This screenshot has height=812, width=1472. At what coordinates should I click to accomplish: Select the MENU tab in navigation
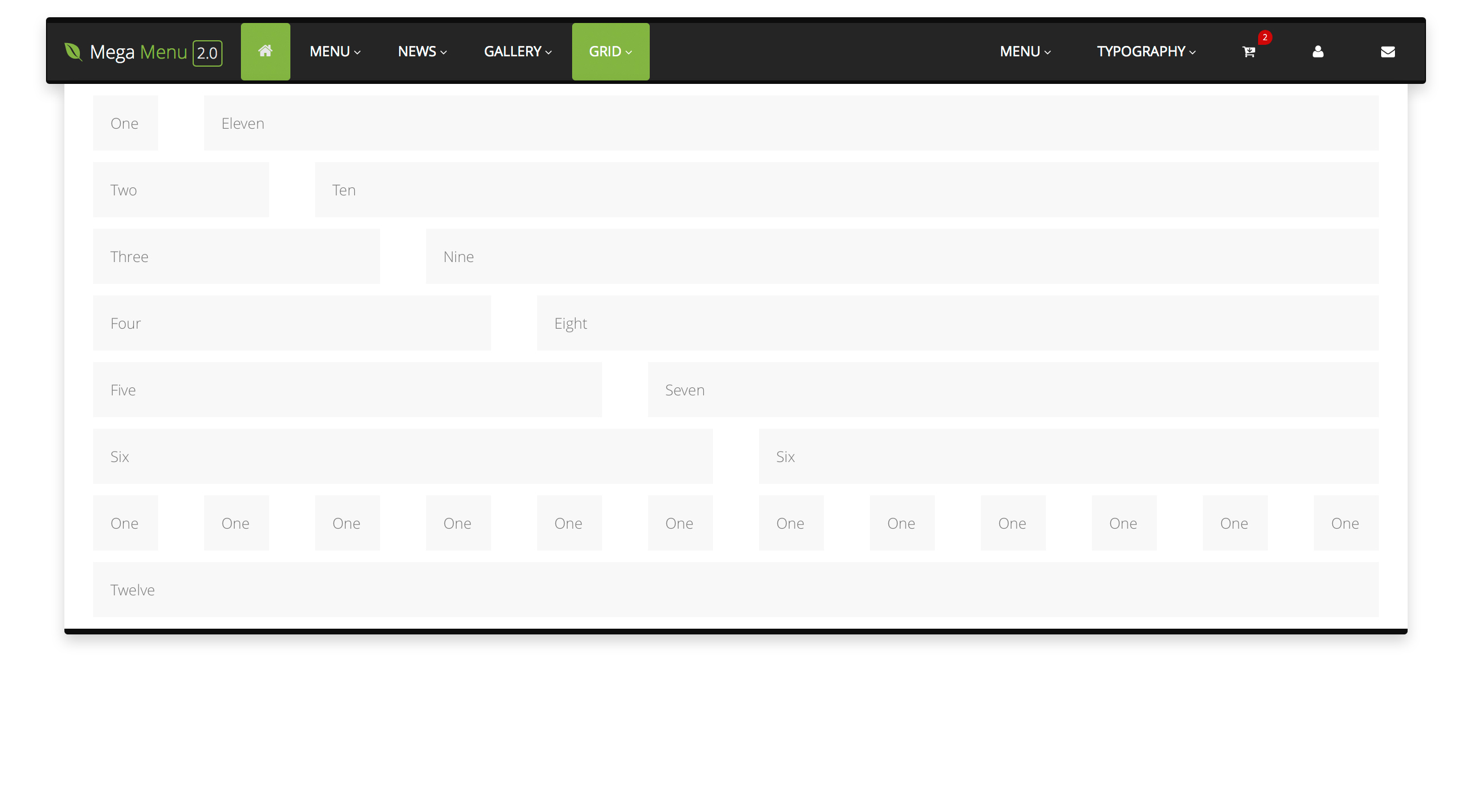coord(334,51)
